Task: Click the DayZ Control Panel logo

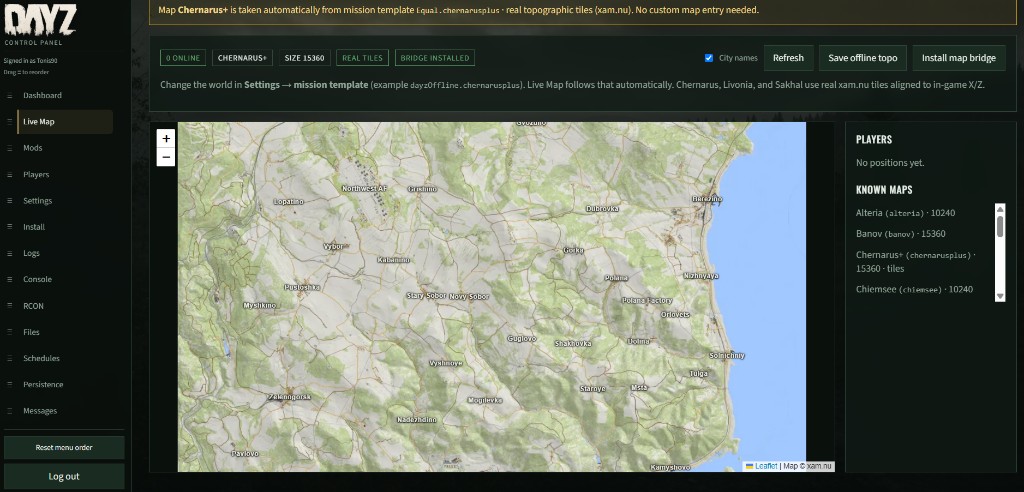Action: coord(40,25)
